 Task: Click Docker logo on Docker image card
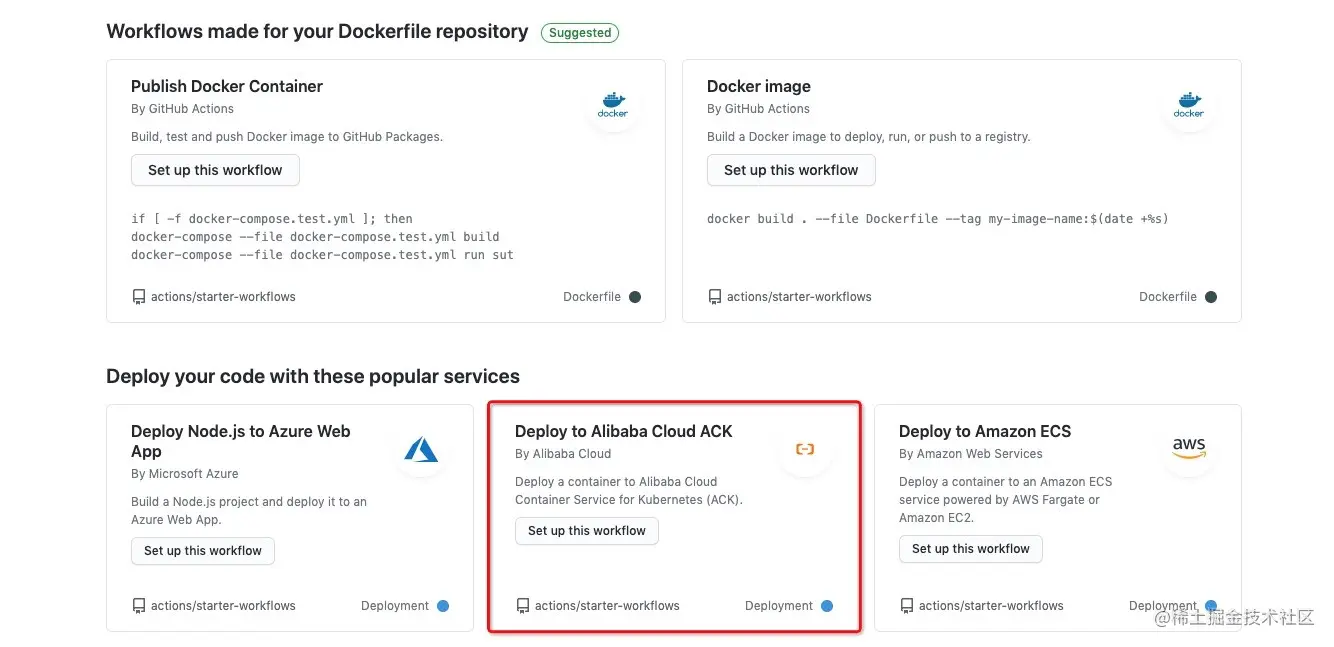pyautogui.click(x=1189, y=105)
